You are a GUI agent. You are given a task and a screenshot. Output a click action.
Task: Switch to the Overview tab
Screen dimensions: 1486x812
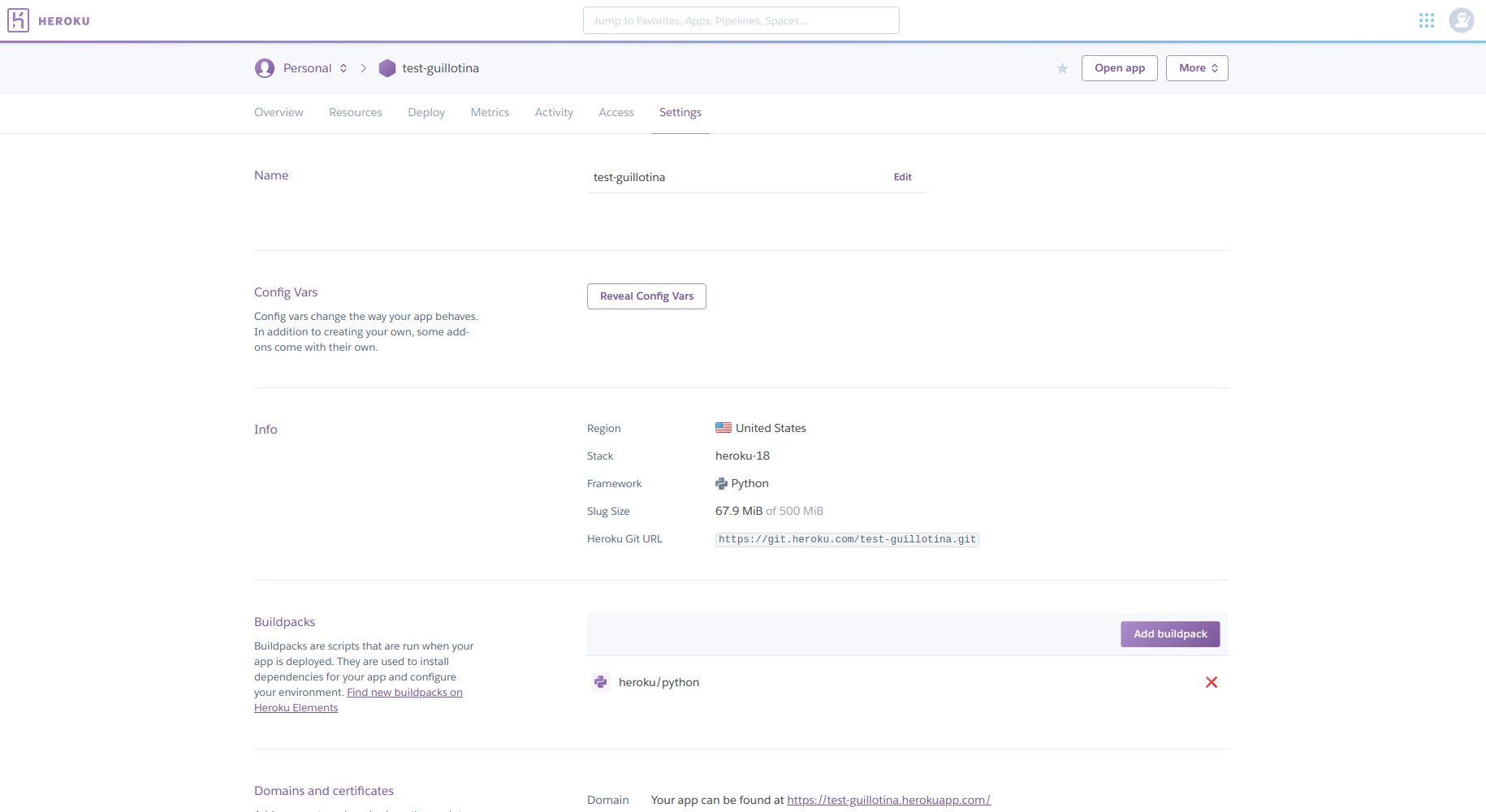point(279,112)
